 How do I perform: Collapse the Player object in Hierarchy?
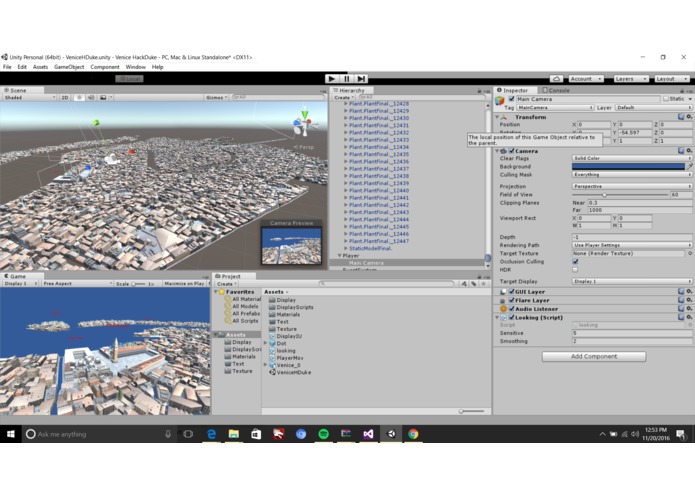[x=340, y=256]
